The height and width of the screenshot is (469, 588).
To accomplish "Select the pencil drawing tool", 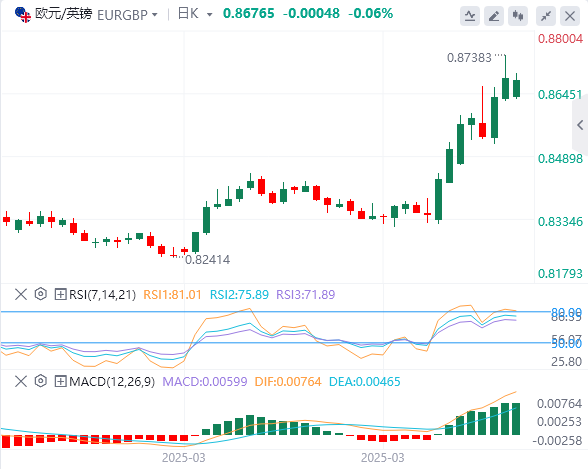I will click(494, 16).
